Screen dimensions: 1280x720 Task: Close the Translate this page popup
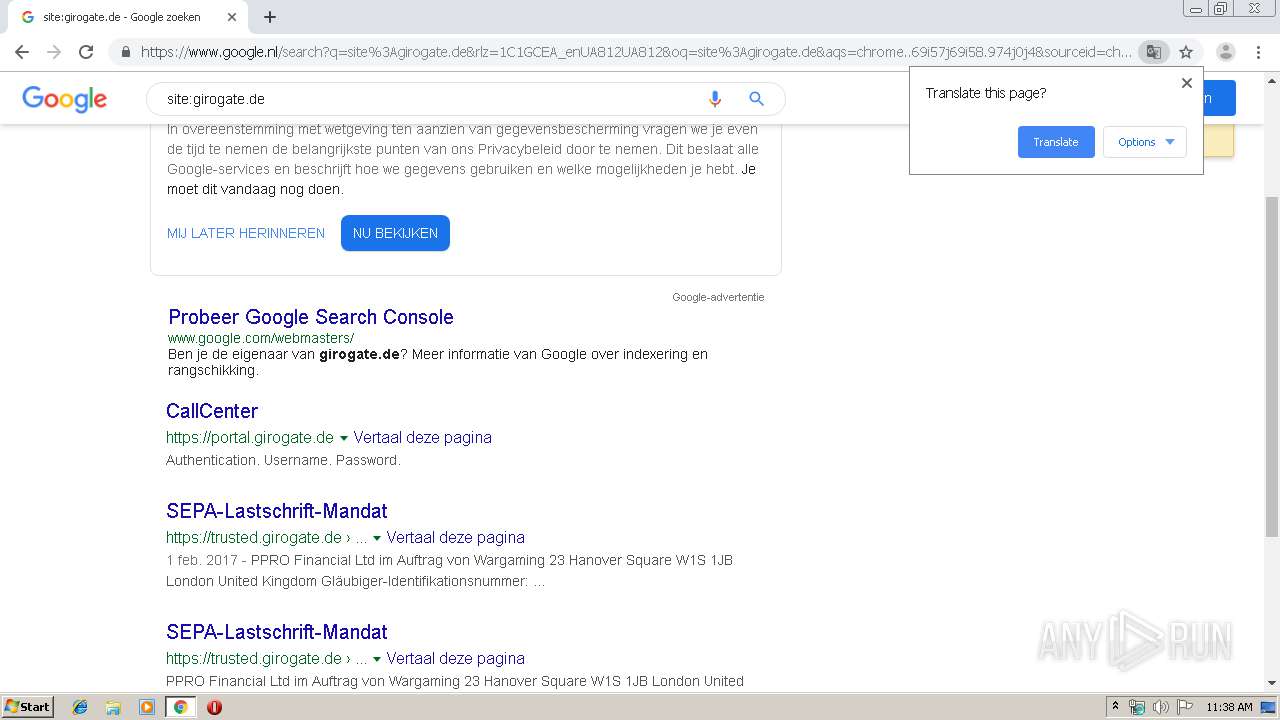pyautogui.click(x=1187, y=83)
